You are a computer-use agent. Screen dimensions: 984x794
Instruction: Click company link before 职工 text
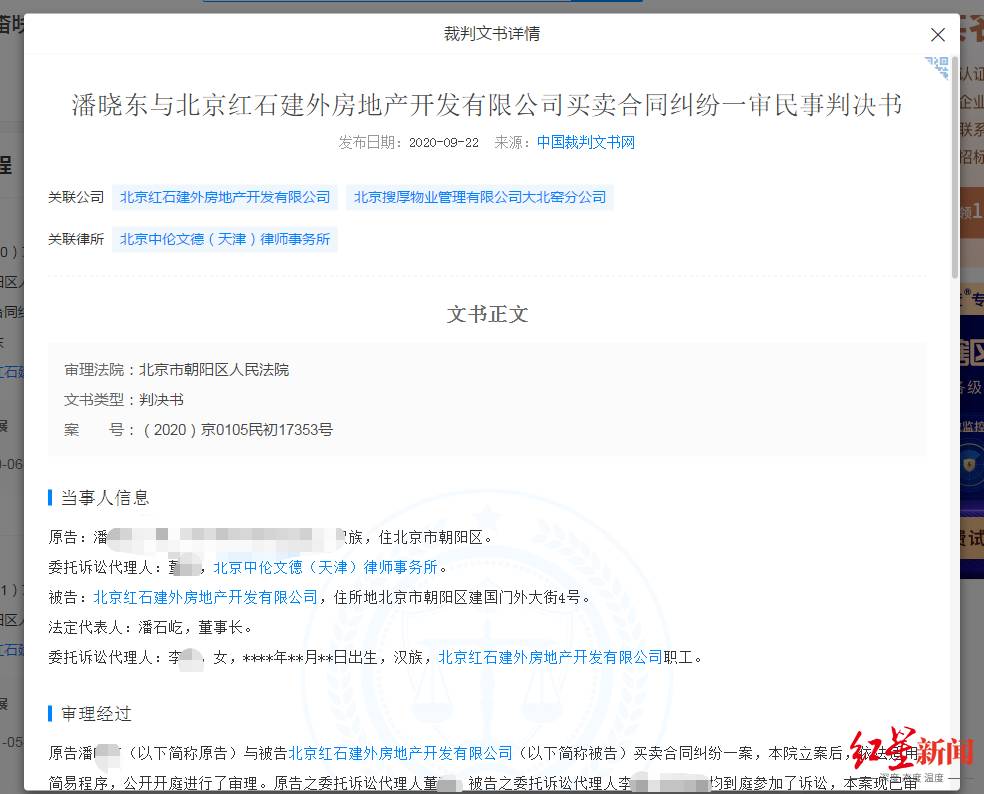(550, 657)
